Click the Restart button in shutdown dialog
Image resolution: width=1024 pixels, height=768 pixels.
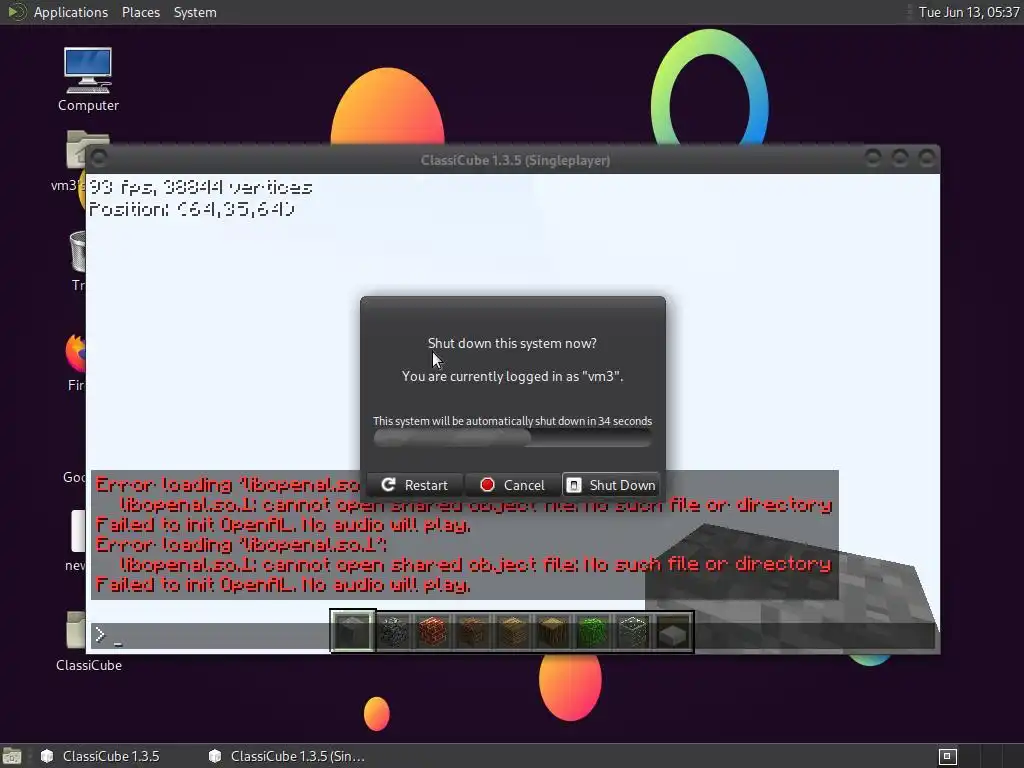(415, 485)
